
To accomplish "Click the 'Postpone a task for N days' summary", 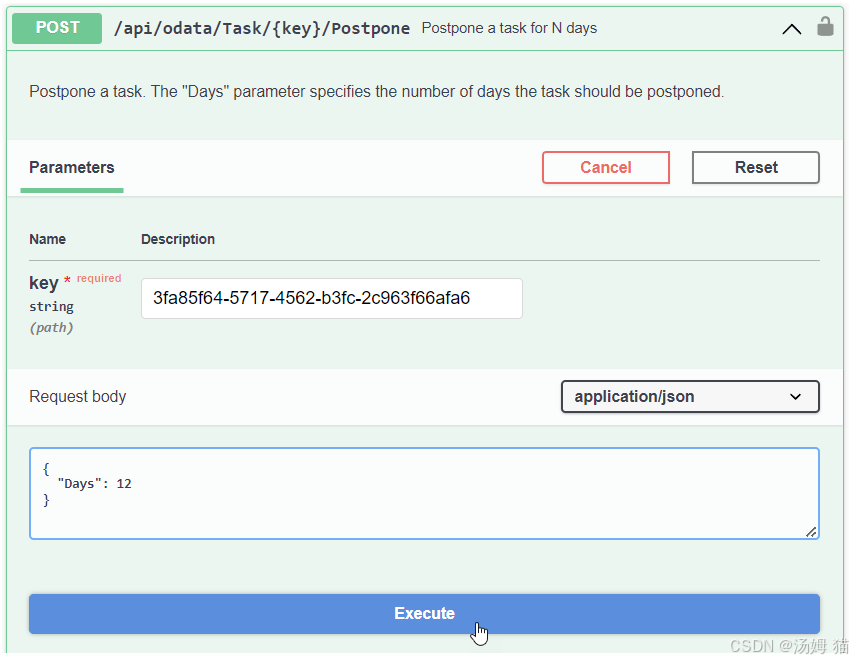I will pos(509,28).
